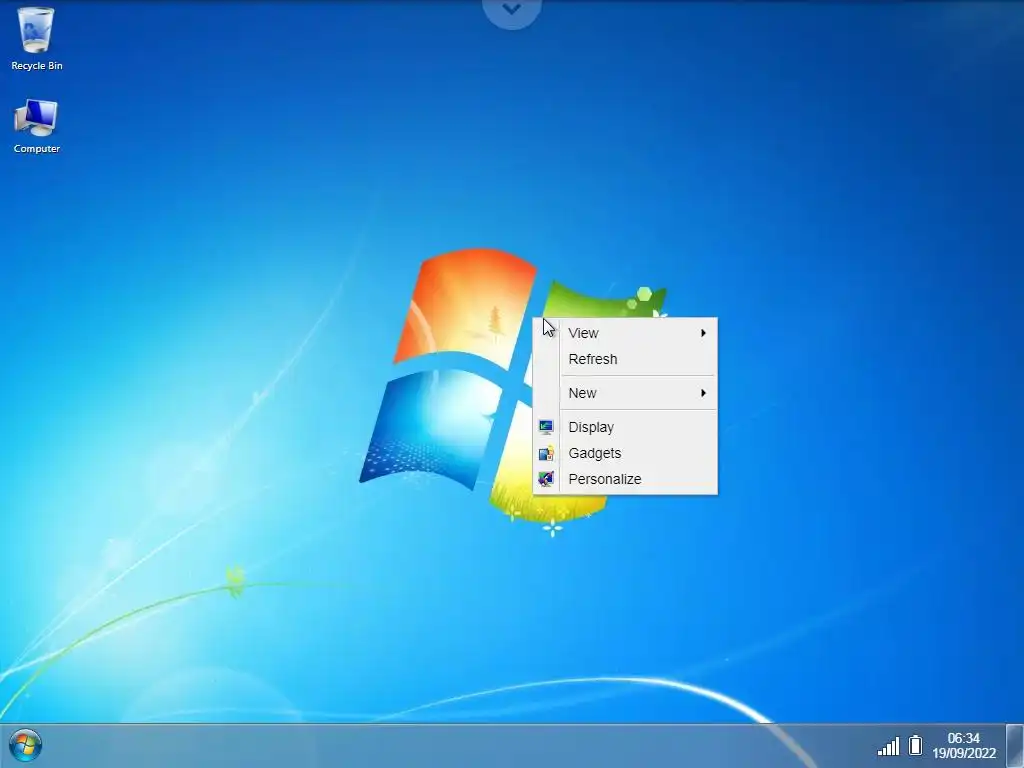Click the 19/09/2022 taskbar date

point(964,753)
